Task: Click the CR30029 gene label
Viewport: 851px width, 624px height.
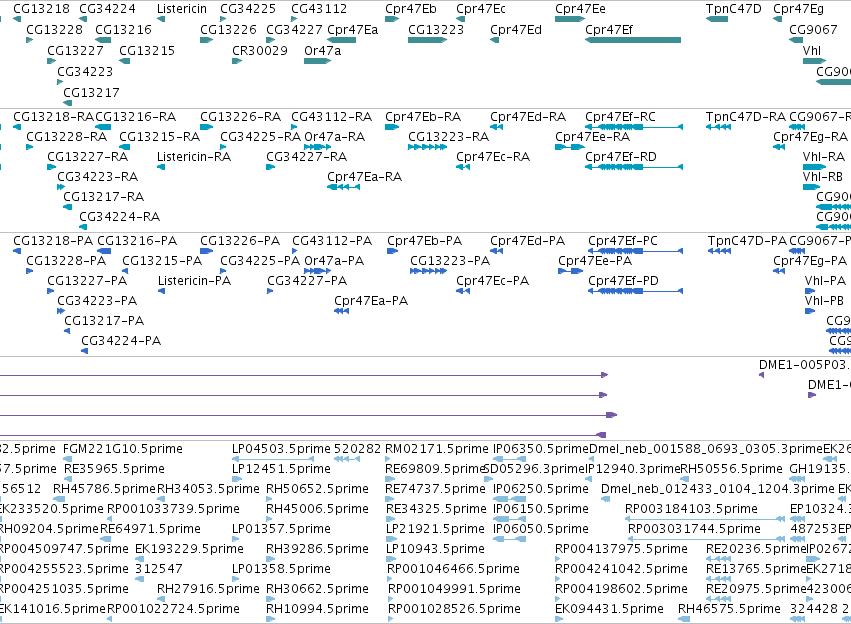Action: (260, 50)
